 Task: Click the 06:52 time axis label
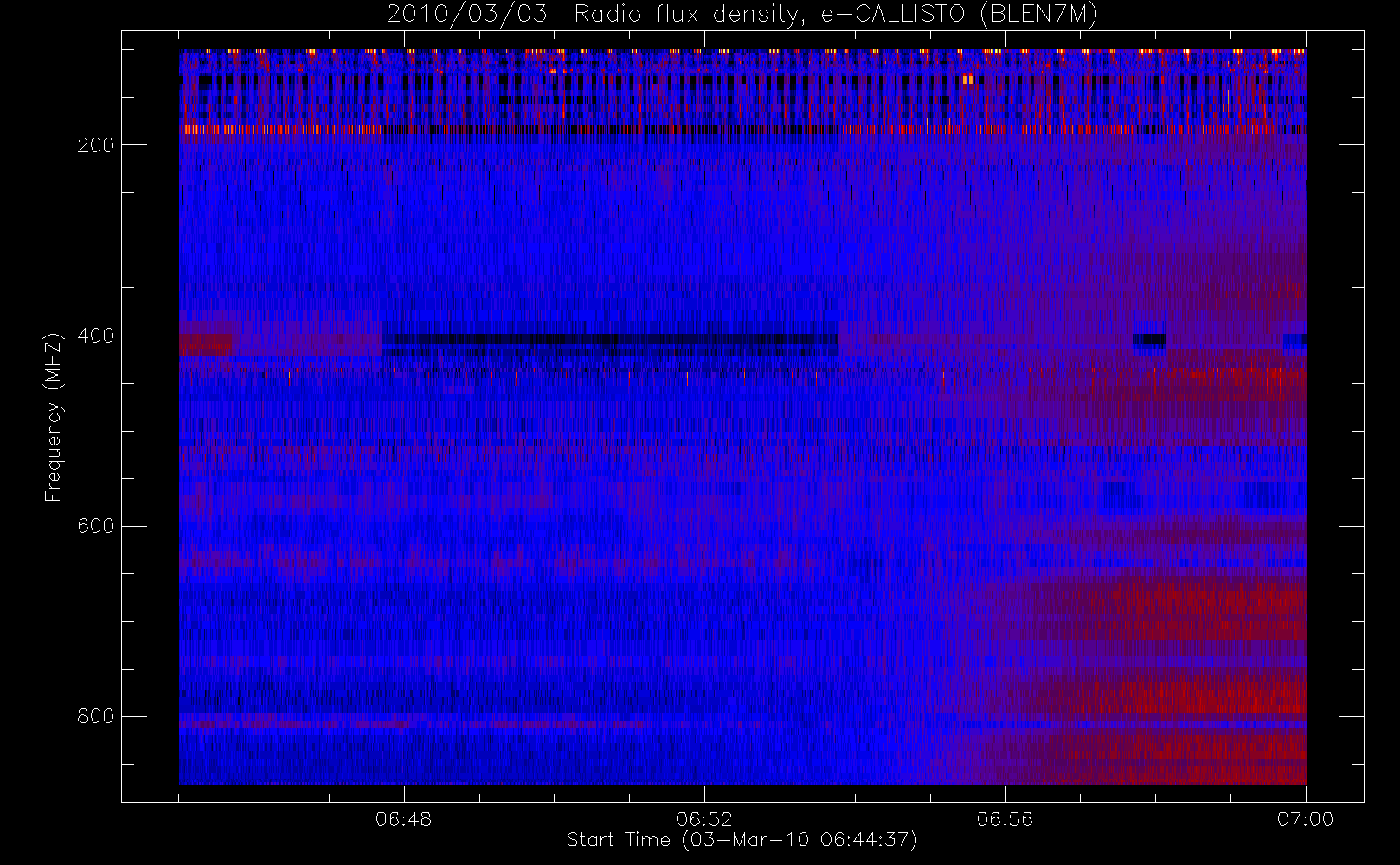pyautogui.click(x=704, y=819)
